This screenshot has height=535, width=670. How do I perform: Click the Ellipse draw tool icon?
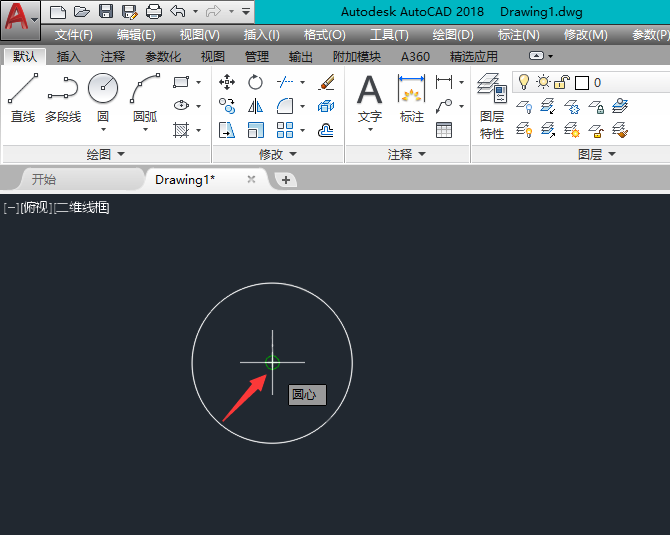tap(181, 105)
